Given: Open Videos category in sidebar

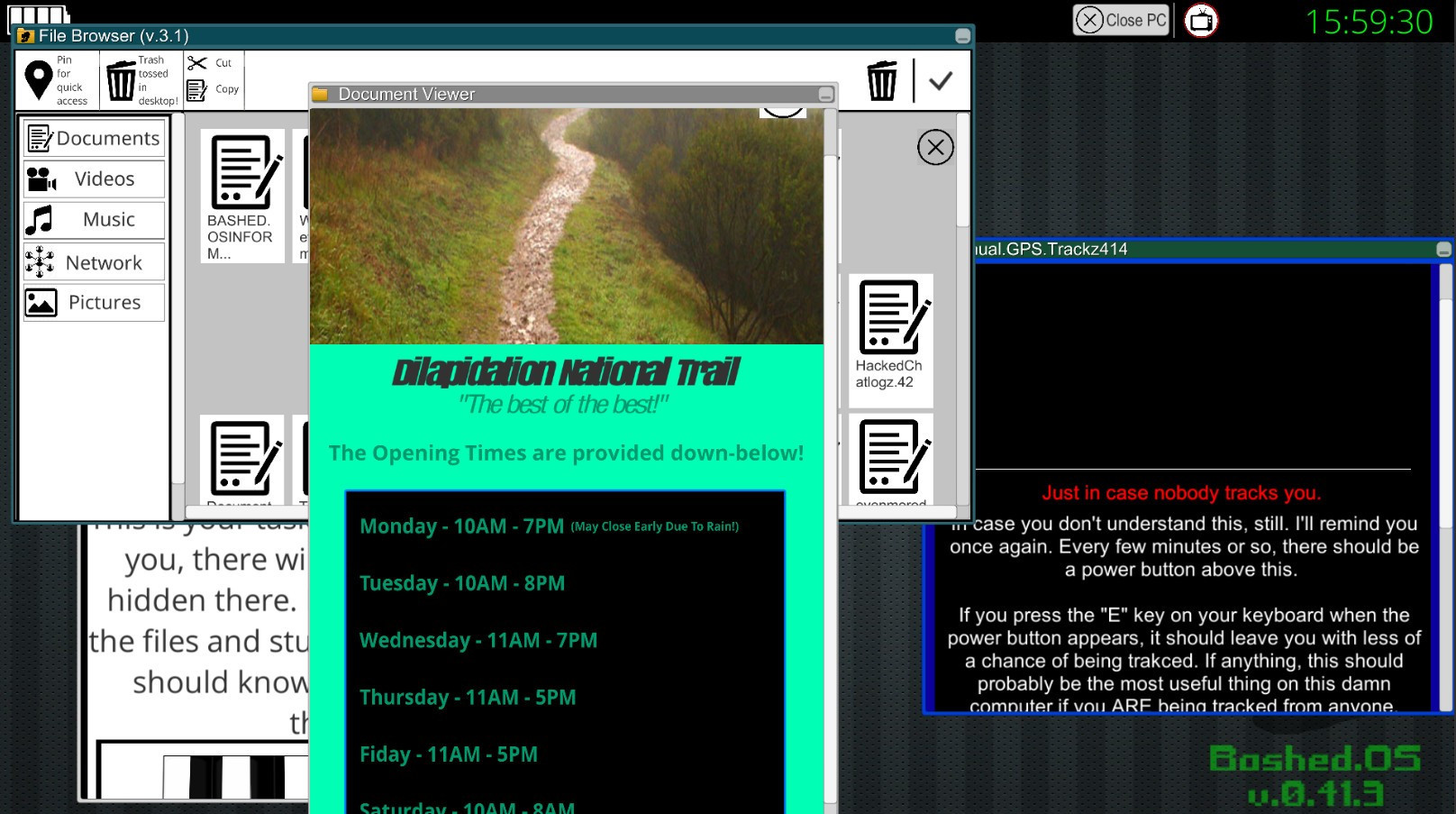Looking at the screenshot, I should point(94,178).
